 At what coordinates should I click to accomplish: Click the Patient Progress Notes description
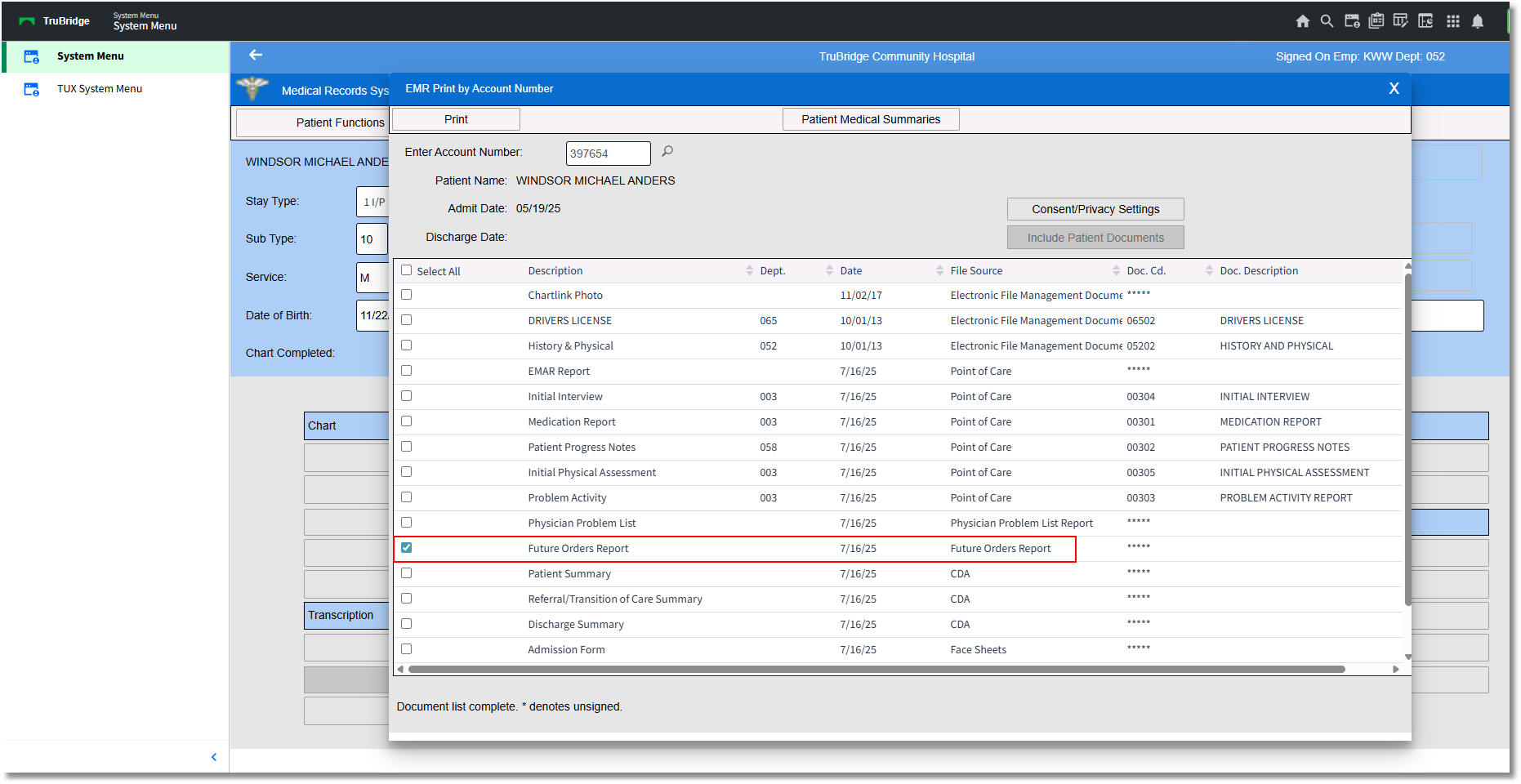tap(582, 448)
